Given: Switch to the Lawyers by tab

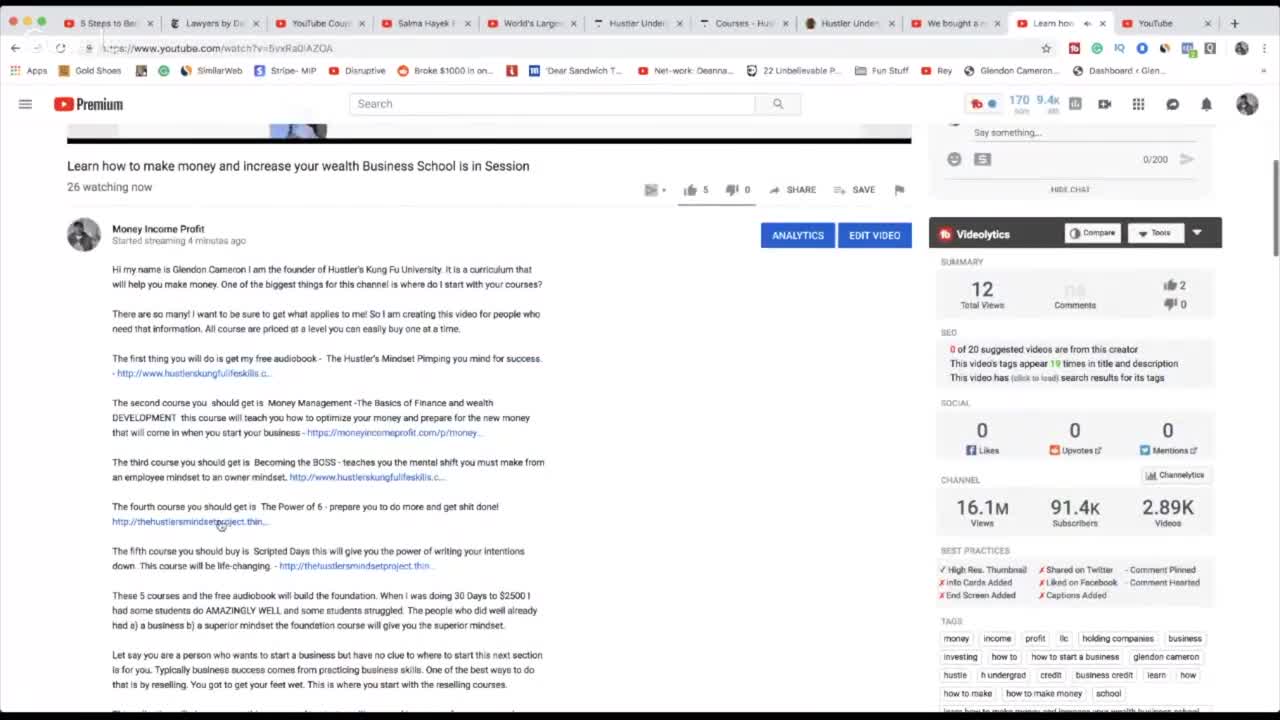Looking at the screenshot, I should tap(214, 23).
